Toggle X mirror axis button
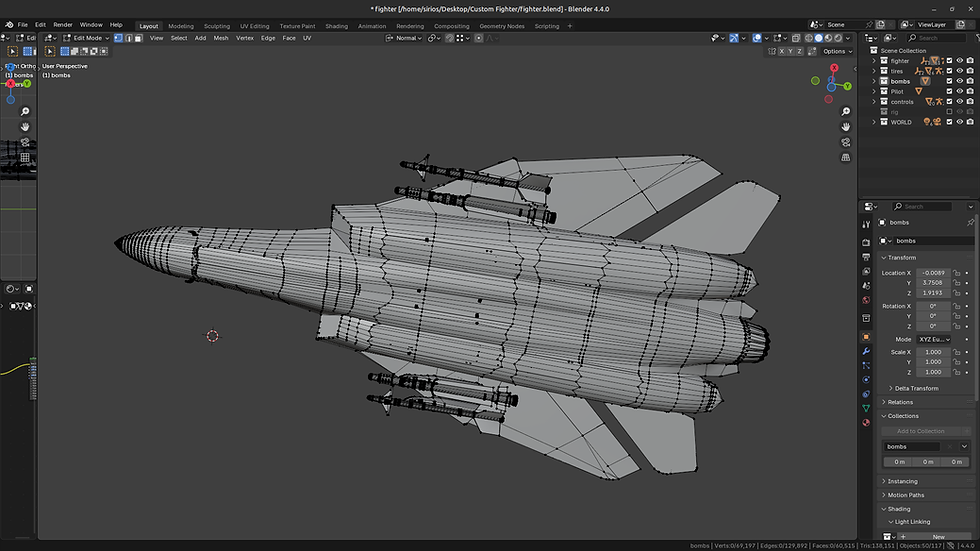Screen dimensions: 980x551 (781, 51)
